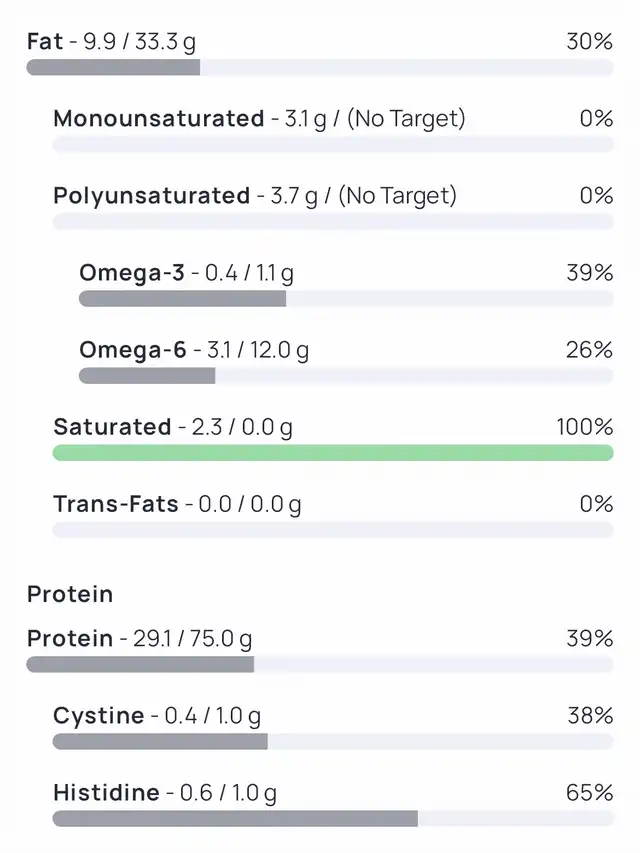Open the Protein 29.1 / 75.0 g row
640x853 pixels.
[x=139, y=639]
